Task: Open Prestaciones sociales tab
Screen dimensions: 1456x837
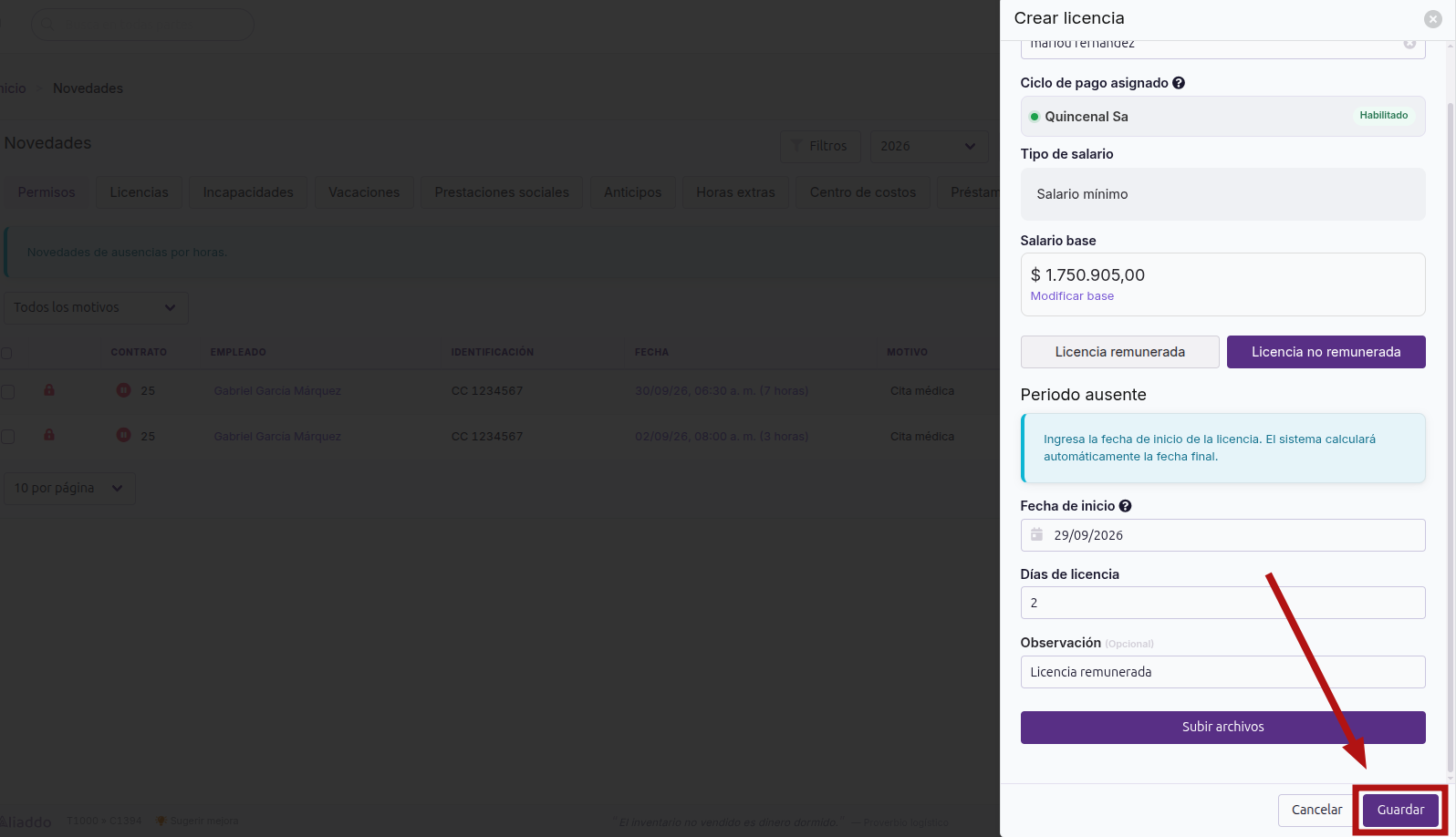Action: pos(502,192)
